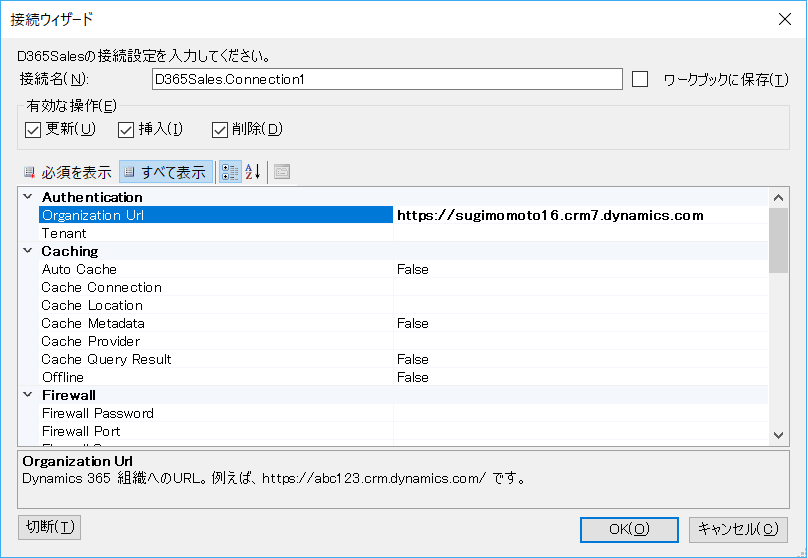Click 必須を表示 to show required only
The image size is (808, 558).
point(68,172)
